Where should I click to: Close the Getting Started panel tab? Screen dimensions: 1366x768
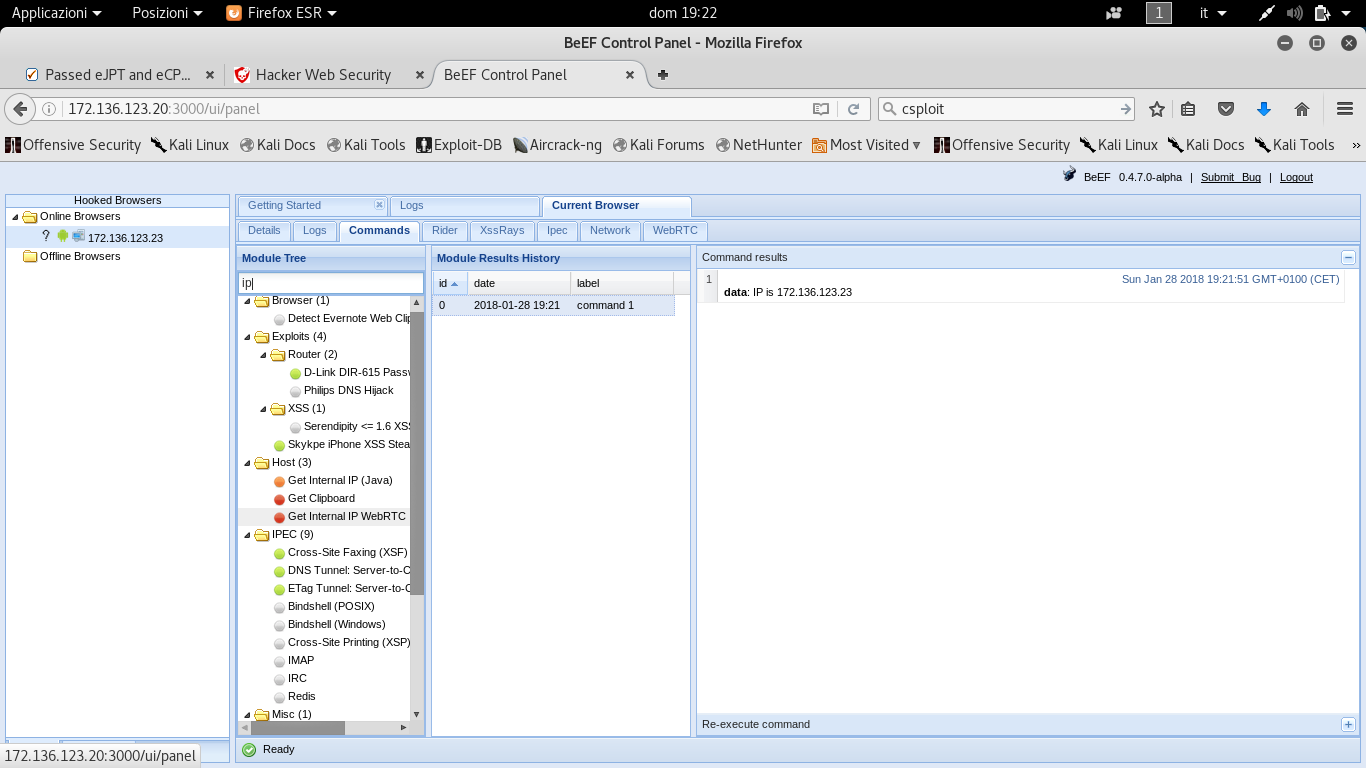[x=379, y=204]
